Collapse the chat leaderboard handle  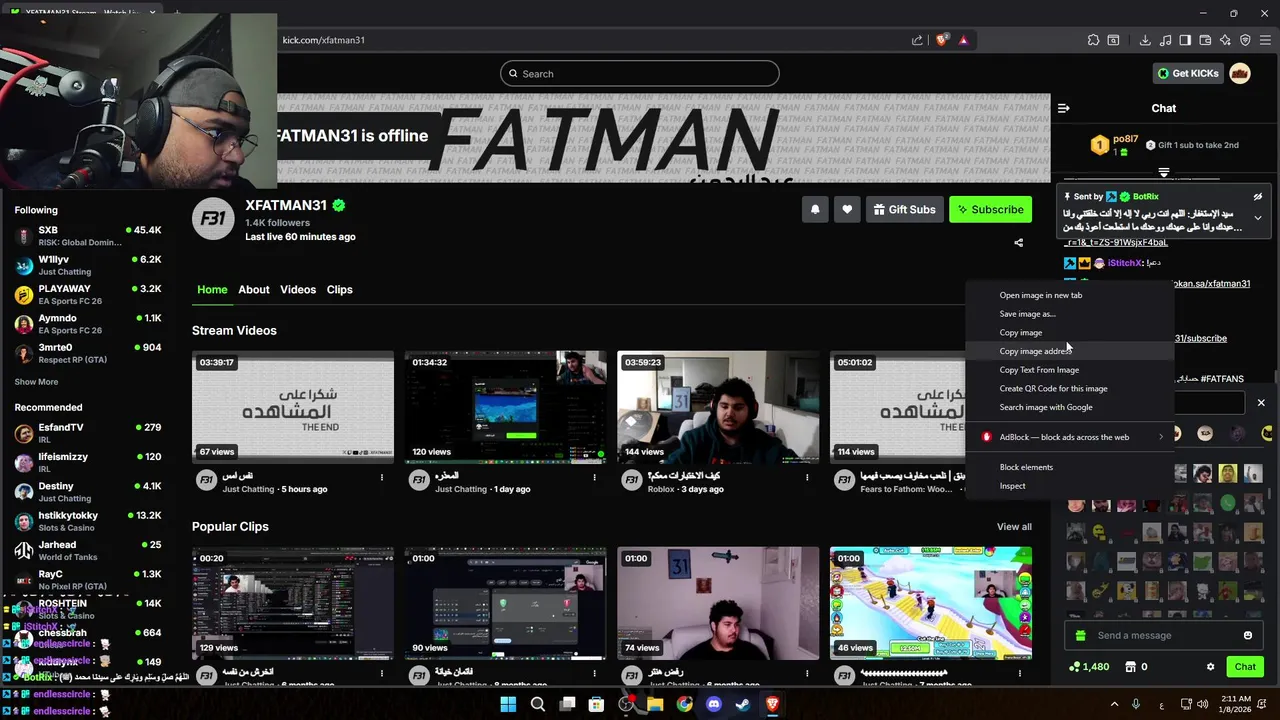point(1163,173)
